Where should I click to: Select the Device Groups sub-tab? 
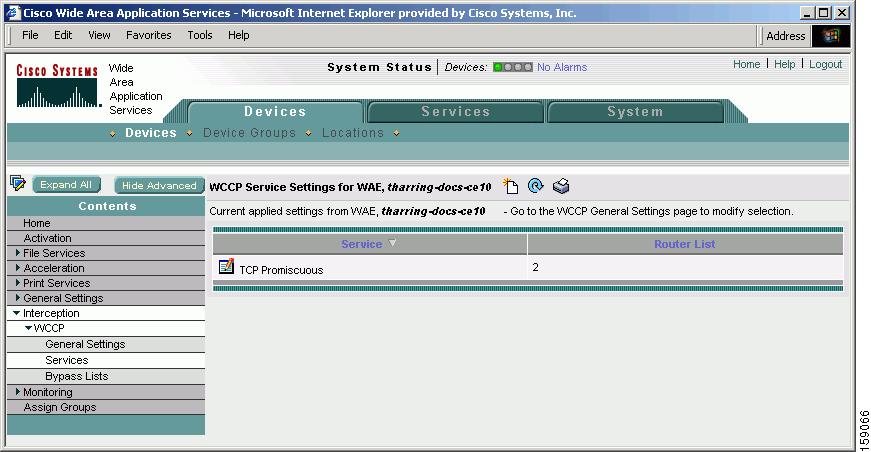(249, 133)
